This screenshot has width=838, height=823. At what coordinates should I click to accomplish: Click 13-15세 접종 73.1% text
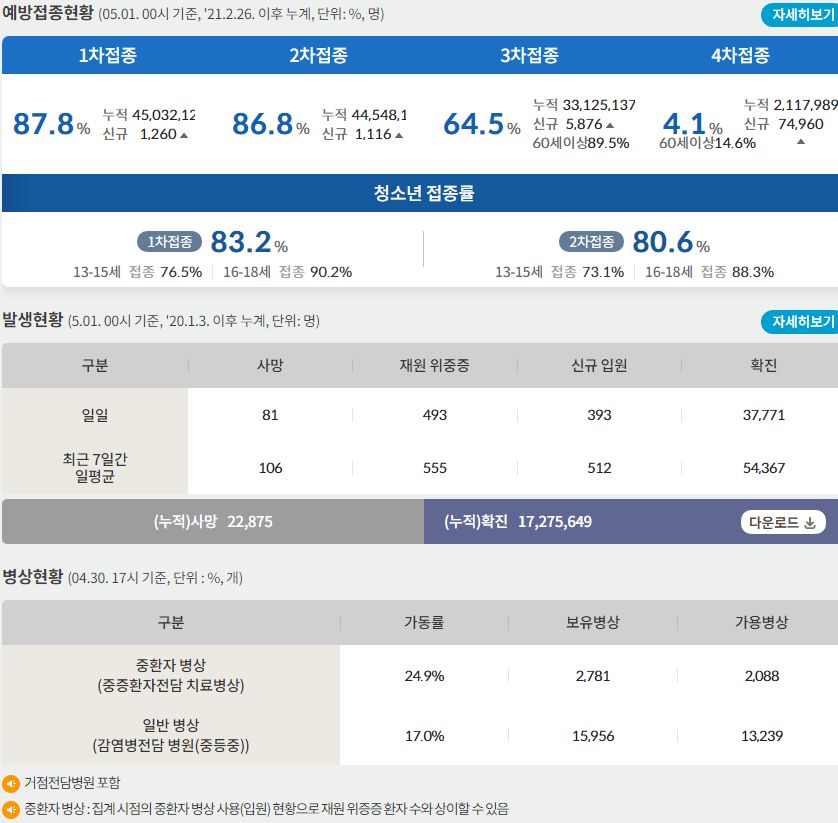pos(560,272)
